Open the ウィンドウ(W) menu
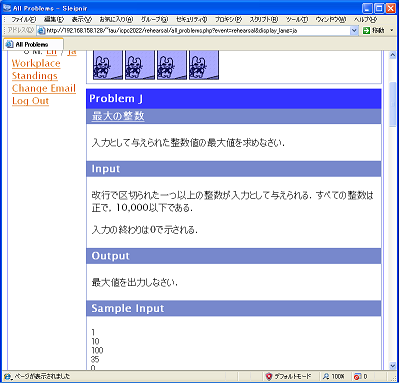This screenshot has height=383, width=399. pyautogui.click(x=331, y=20)
